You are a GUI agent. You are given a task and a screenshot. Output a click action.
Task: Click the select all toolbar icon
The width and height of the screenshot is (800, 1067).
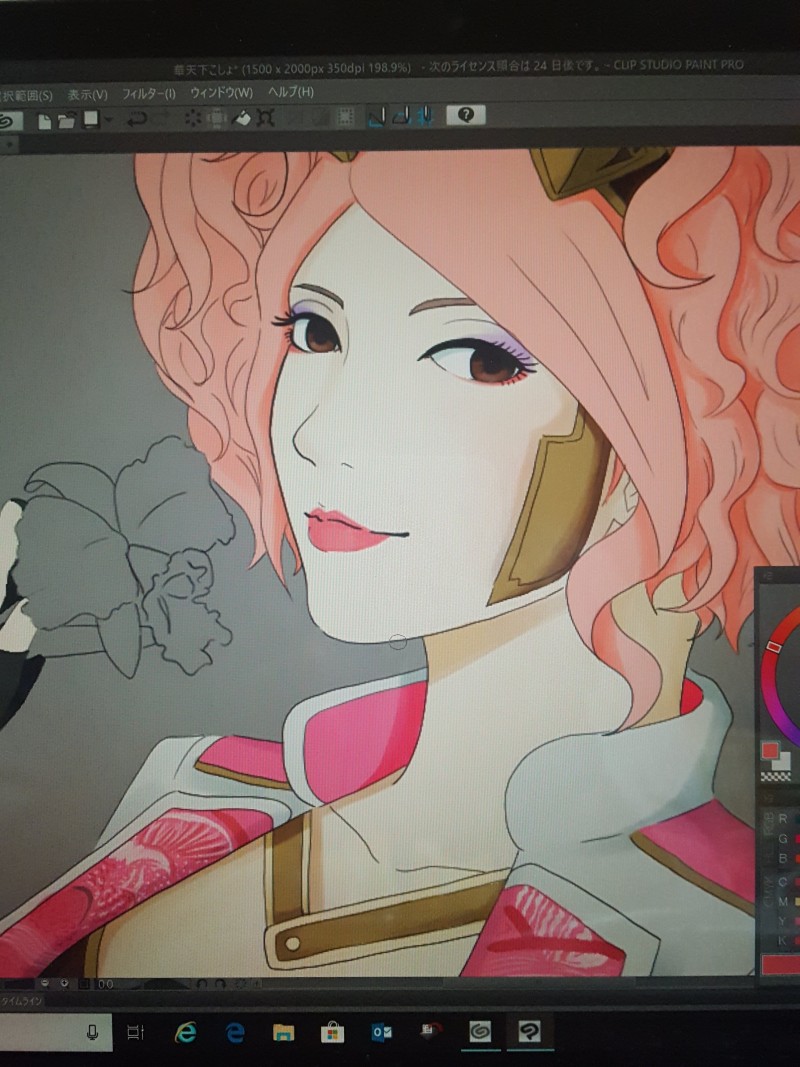click(x=346, y=116)
